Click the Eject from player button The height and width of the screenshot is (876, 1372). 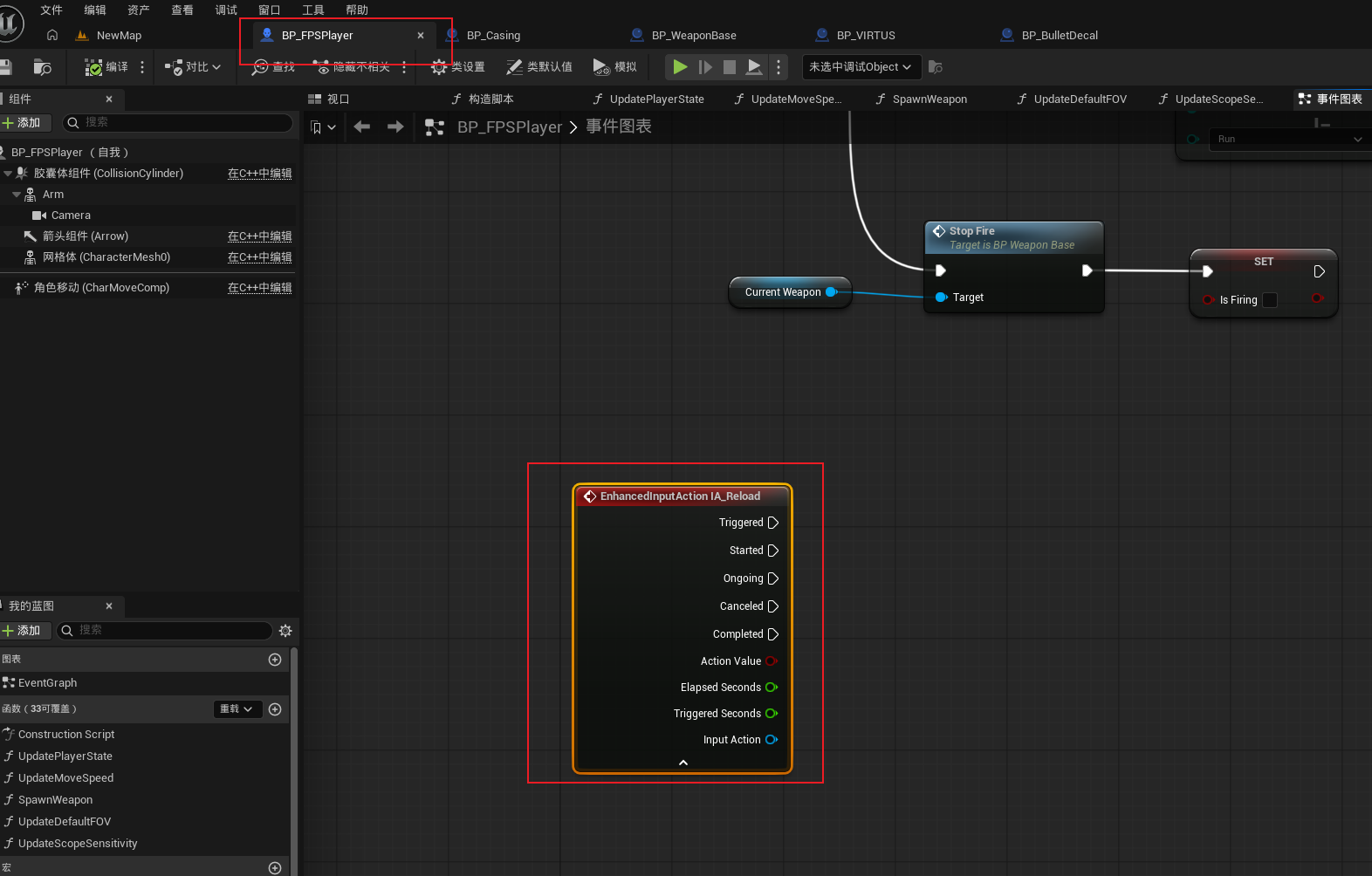[755, 67]
